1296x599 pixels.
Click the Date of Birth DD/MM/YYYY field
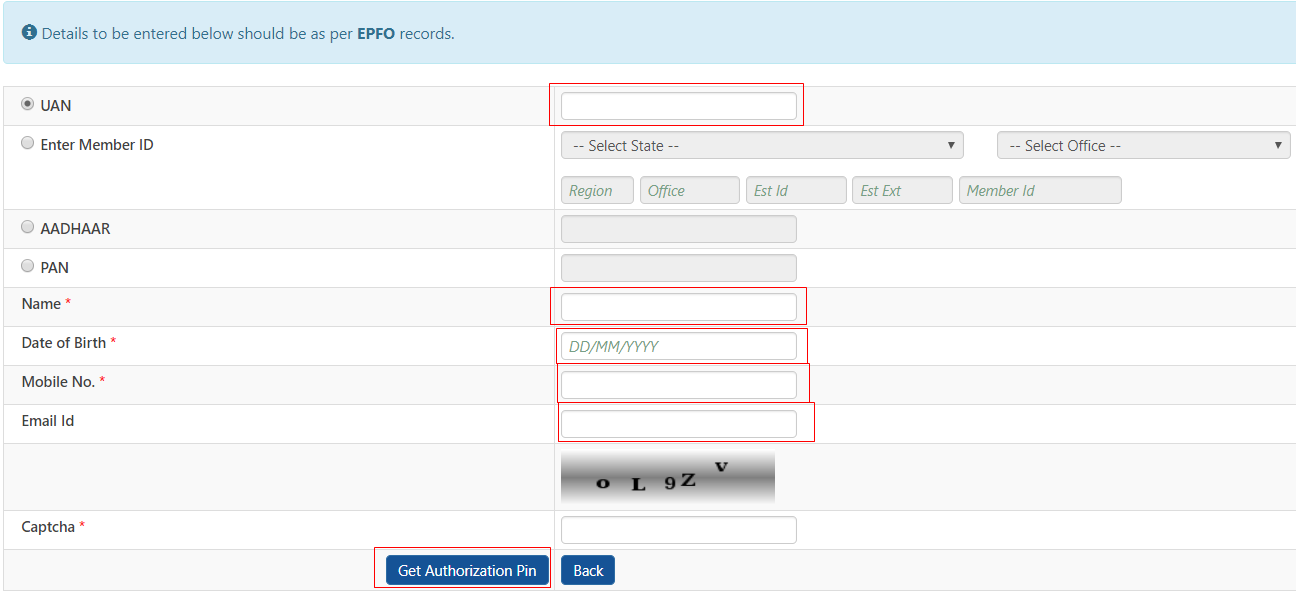point(680,345)
